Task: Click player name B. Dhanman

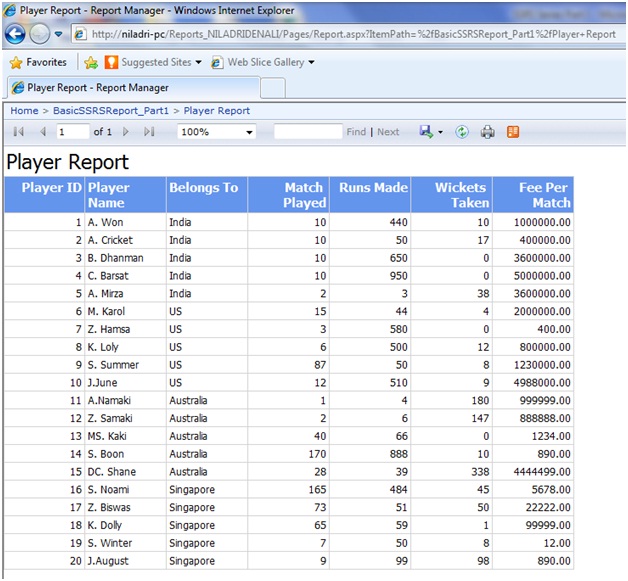Action: [x=115, y=258]
